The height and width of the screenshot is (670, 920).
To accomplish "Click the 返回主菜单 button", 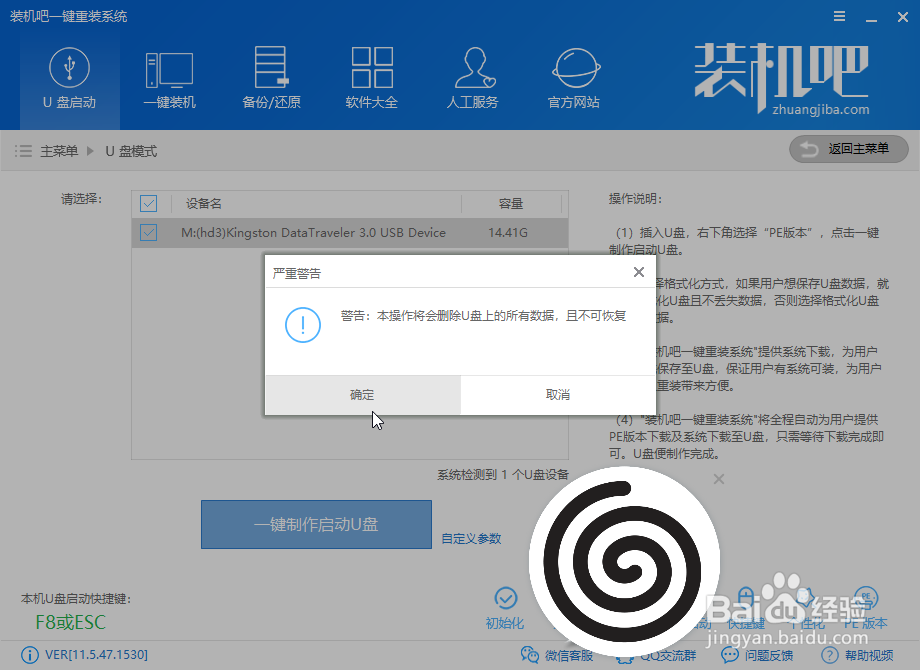I will pos(848,149).
